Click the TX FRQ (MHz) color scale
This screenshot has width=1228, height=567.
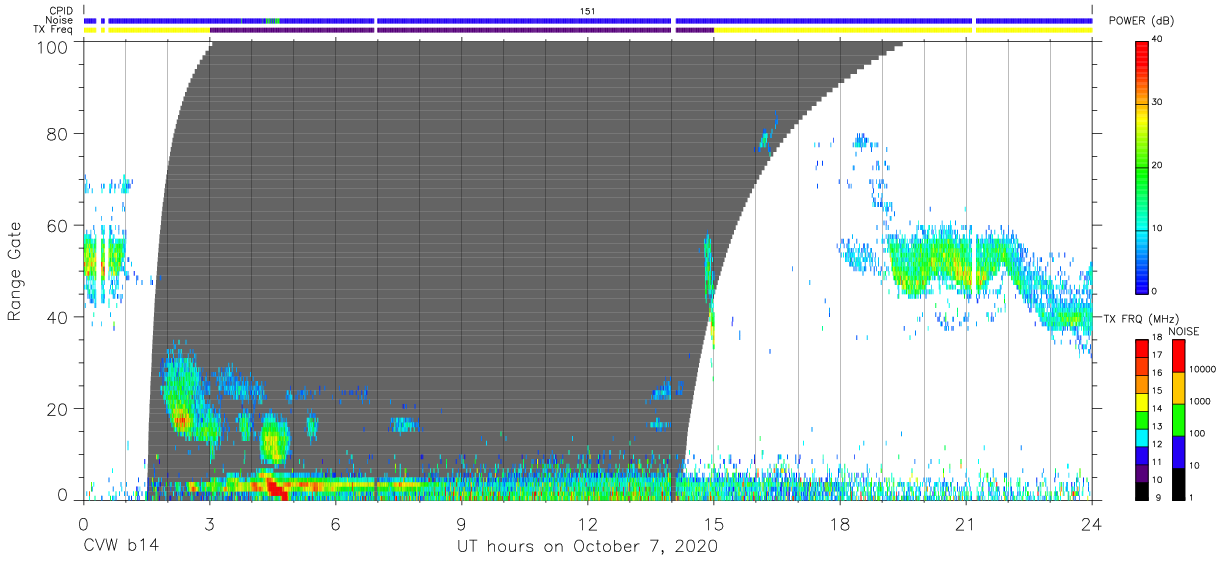click(1142, 418)
